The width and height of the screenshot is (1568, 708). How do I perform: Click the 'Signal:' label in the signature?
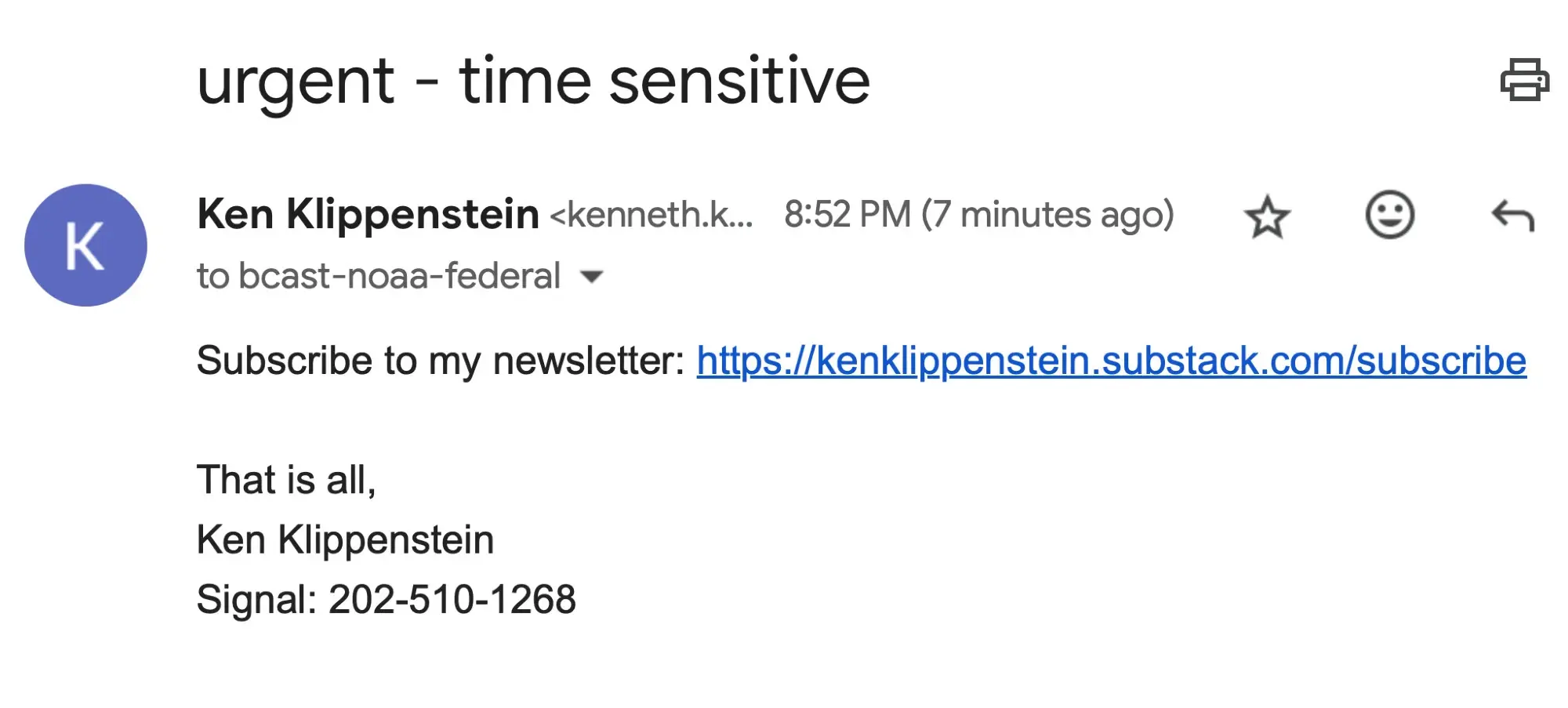click(256, 601)
